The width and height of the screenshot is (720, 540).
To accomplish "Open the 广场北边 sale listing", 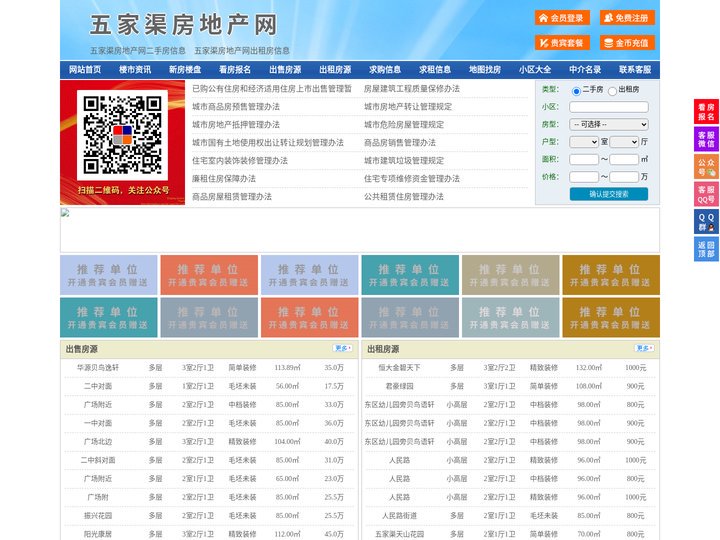I will (98, 442).
